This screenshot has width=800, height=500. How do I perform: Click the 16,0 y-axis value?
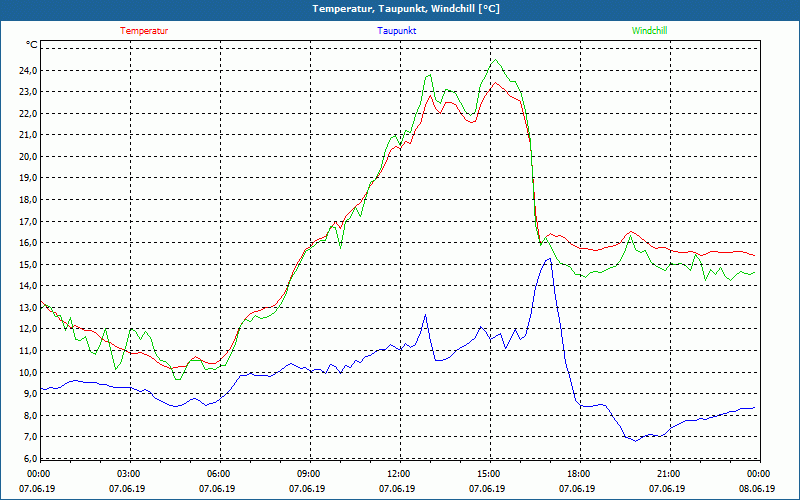click(29, 243)
